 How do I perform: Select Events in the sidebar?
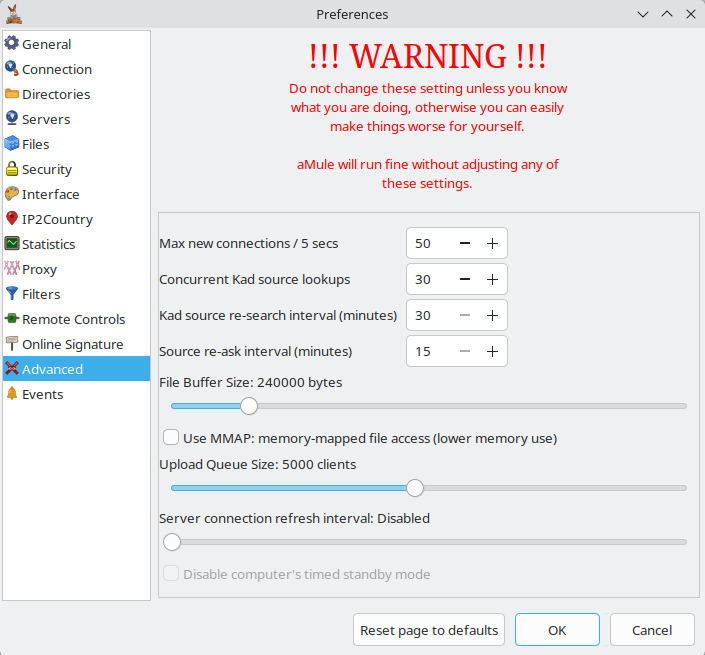click(76, 394)
